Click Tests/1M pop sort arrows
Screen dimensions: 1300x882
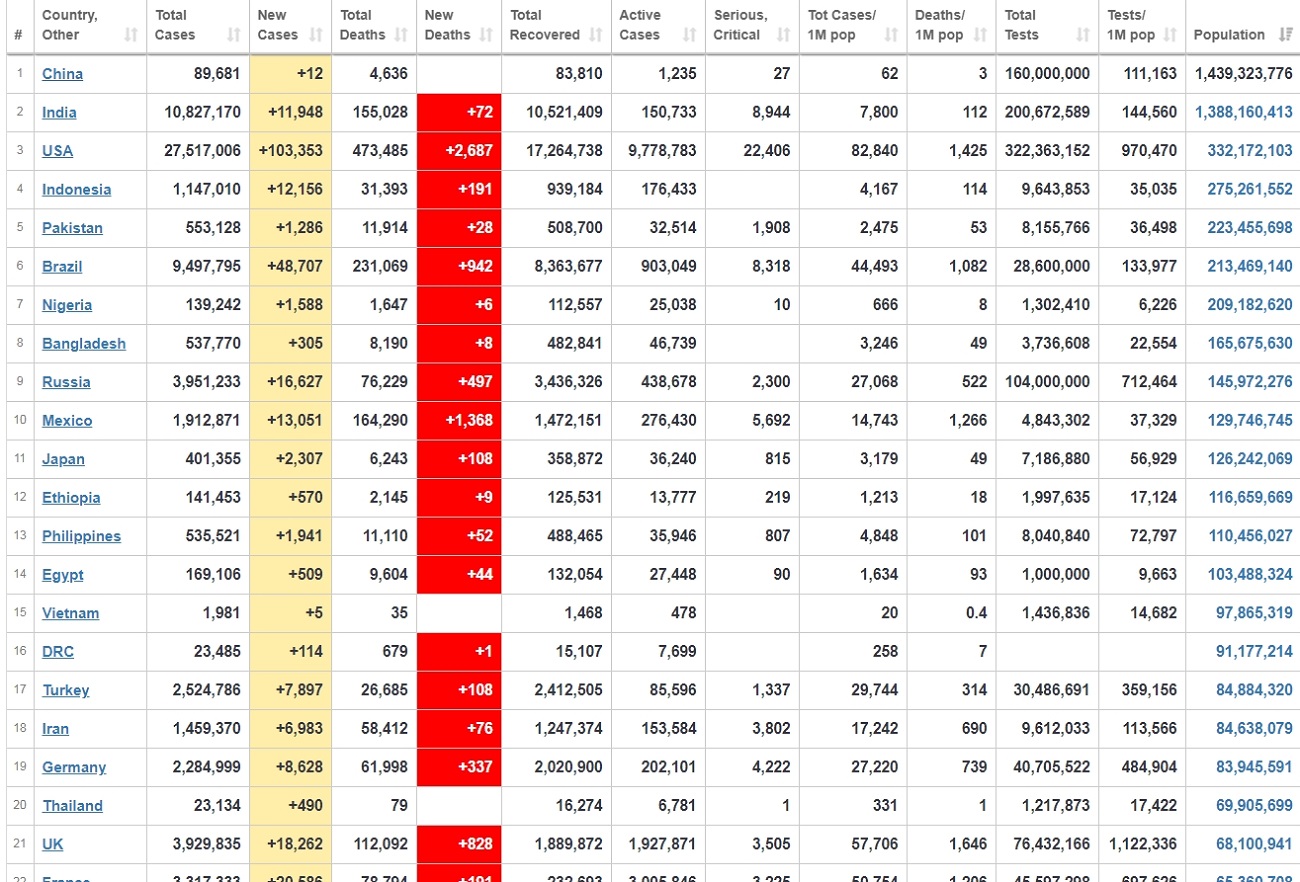pos(1170,35)
